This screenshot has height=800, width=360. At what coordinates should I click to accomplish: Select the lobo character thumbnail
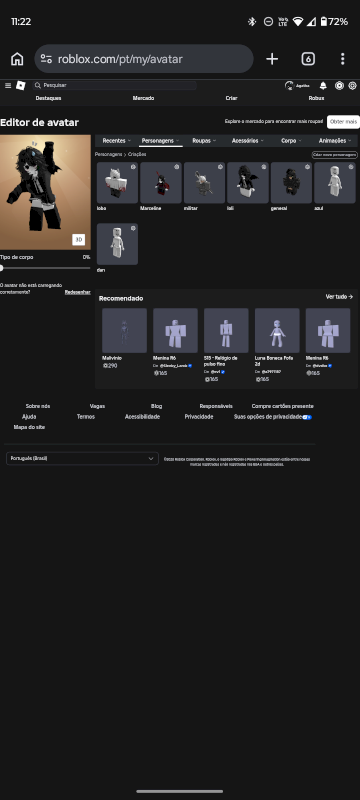pyautogui.click(x=117, y=183)
